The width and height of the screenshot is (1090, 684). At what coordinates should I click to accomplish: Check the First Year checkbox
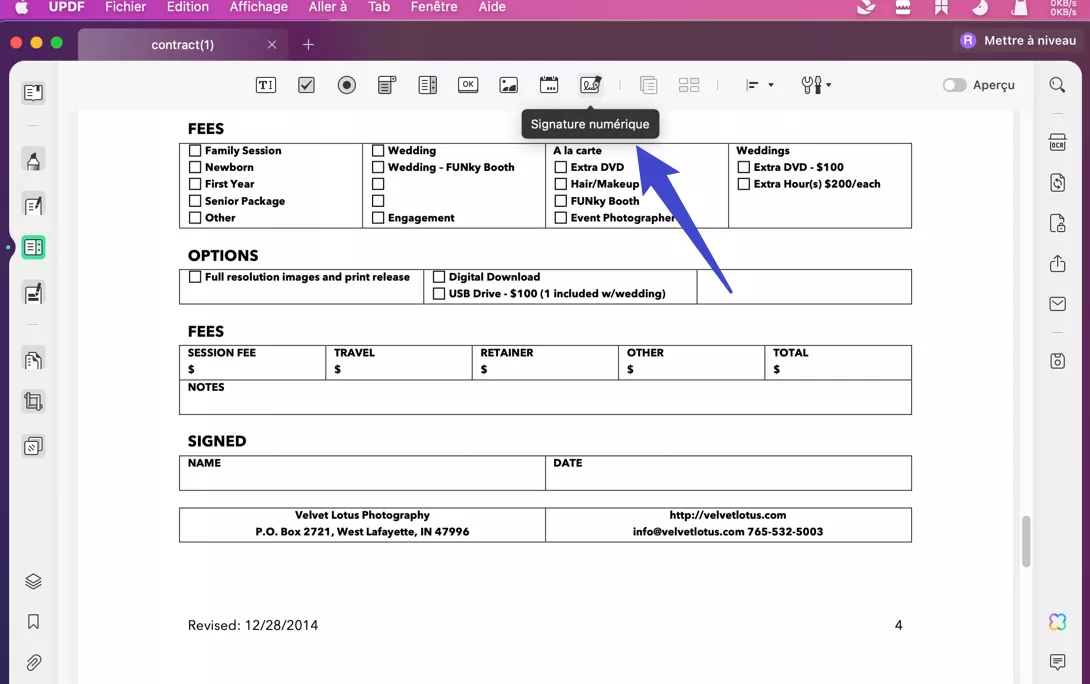[x=195, y=184]
